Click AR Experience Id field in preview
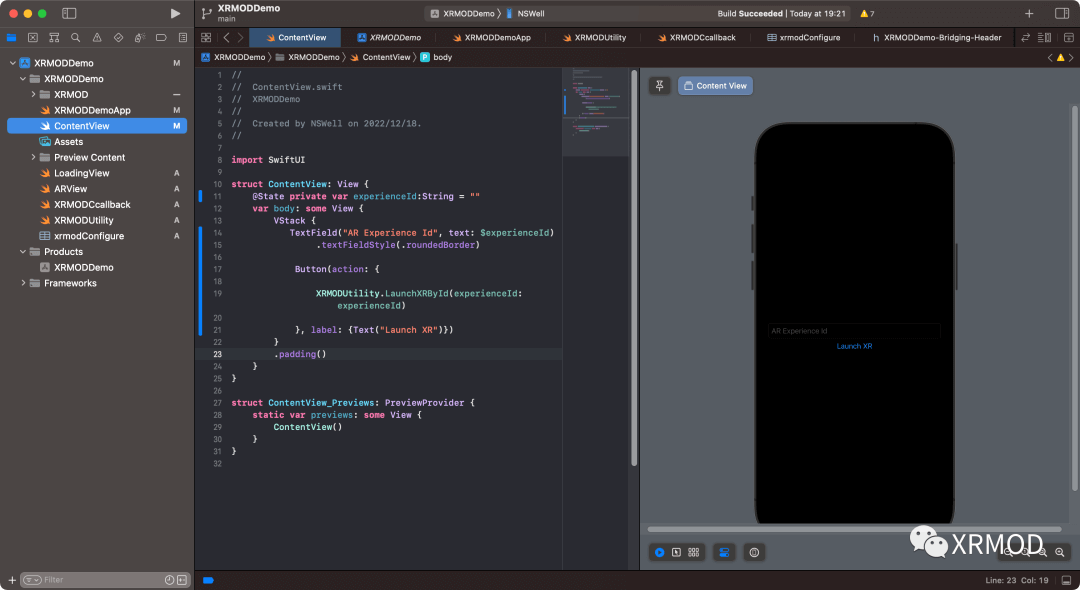This screenshot has height=590, width=1080. click(x=854, y=331)
